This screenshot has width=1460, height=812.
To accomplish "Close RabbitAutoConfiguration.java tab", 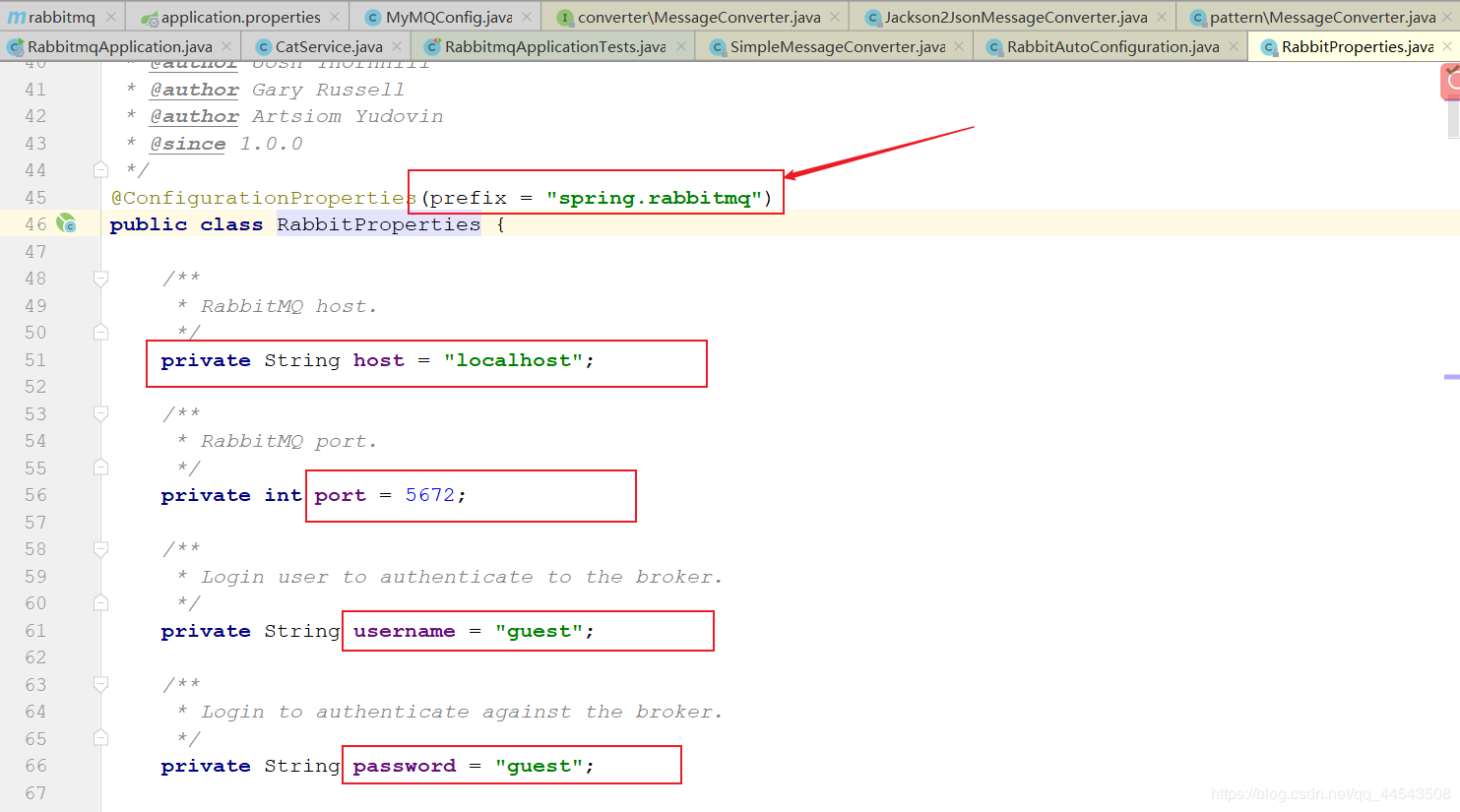I will click(1234, 46).
